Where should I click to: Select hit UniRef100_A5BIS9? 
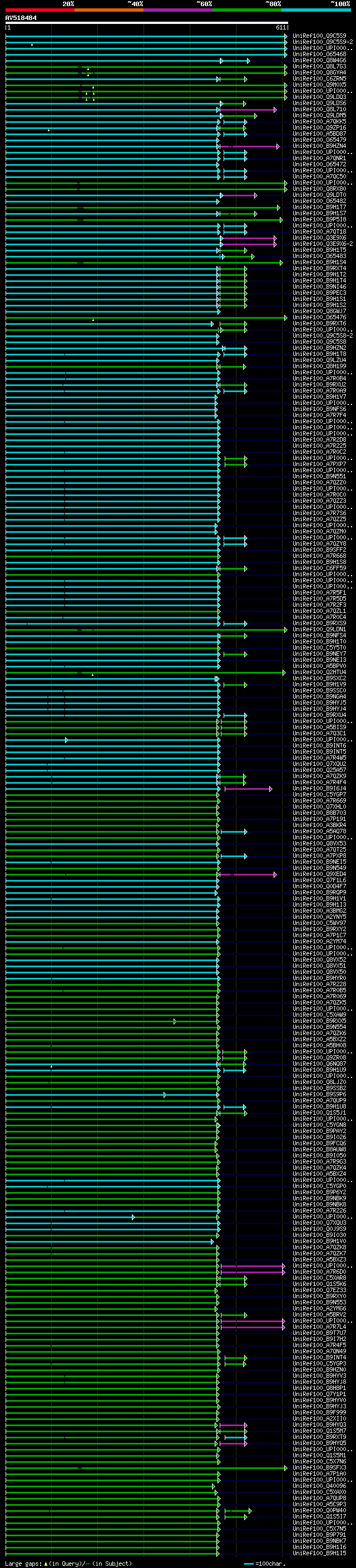tap(319, 728)
